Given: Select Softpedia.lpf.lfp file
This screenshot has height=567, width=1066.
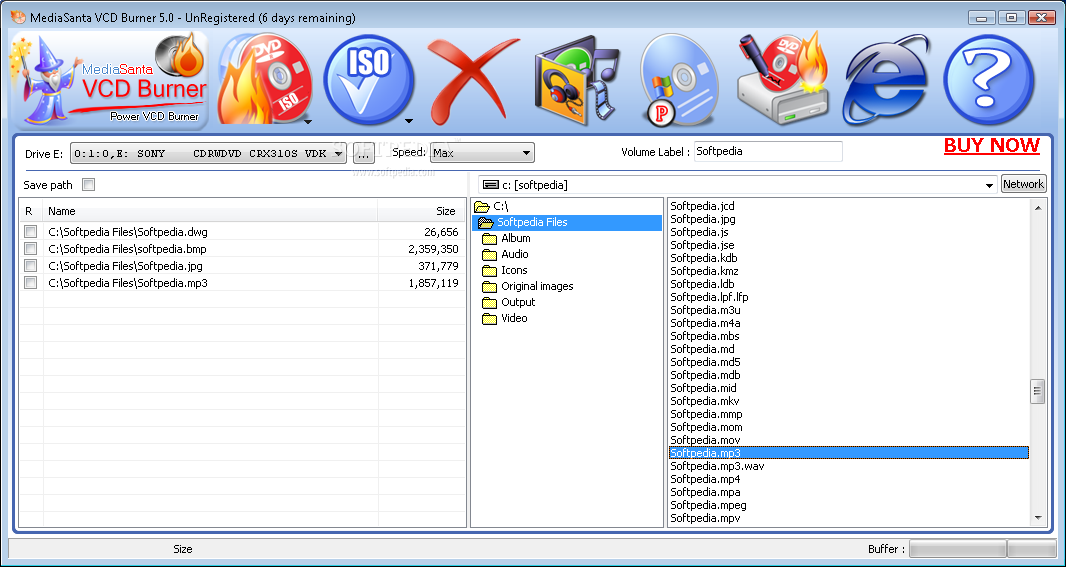Looking at the screenshot, I should coord(709,297).
